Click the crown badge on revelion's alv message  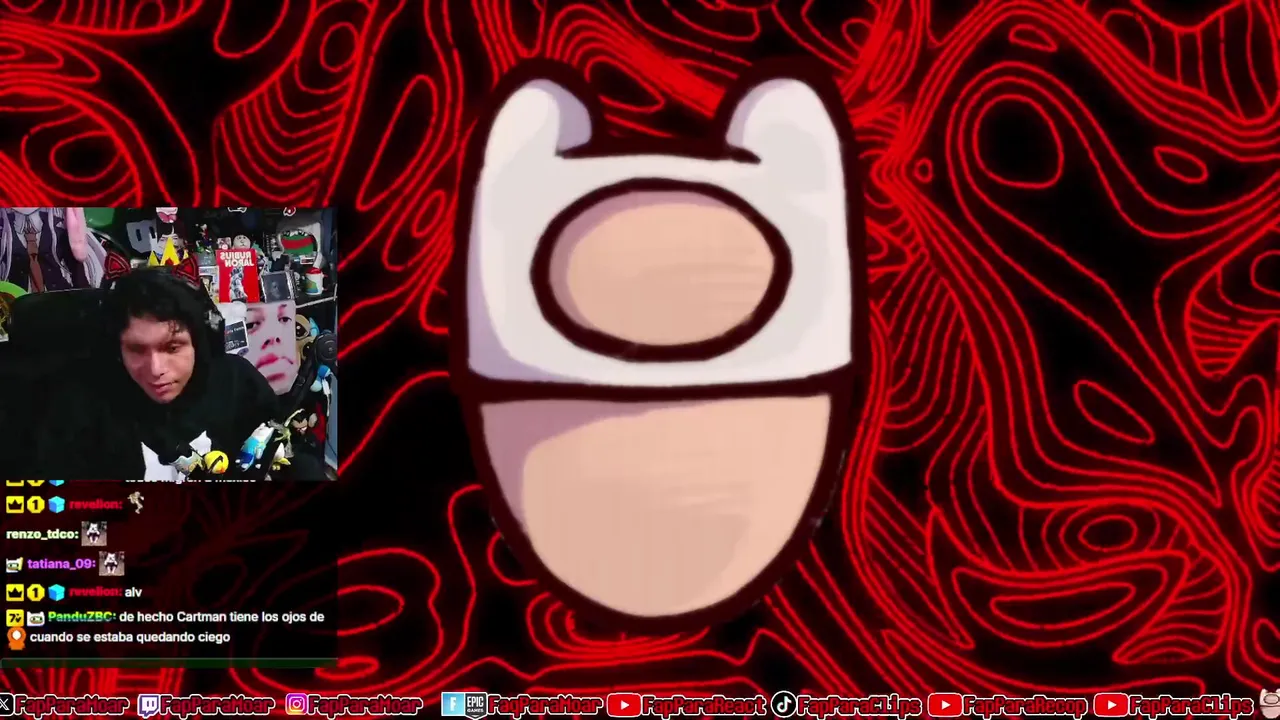pos(14,592)
